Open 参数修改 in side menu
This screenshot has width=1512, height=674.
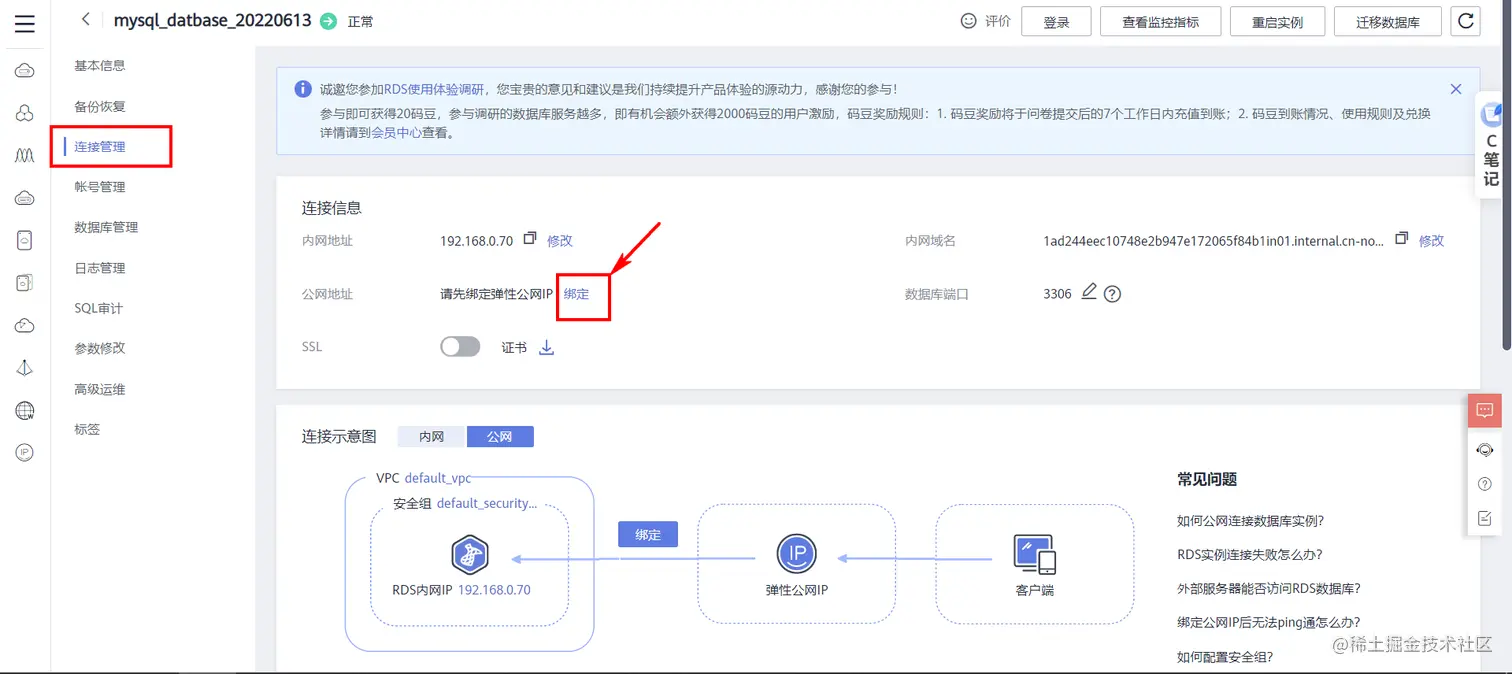coord(100,348)
